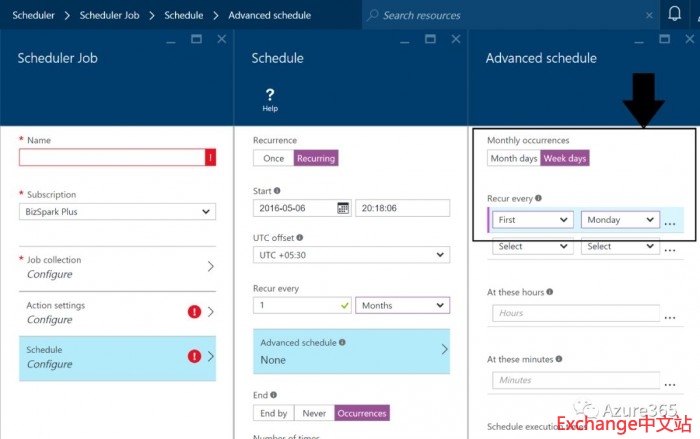This screenshot has width=700, height=439.
Task: Click the ellipsis beside the Hours field
Action: (670, 314)
